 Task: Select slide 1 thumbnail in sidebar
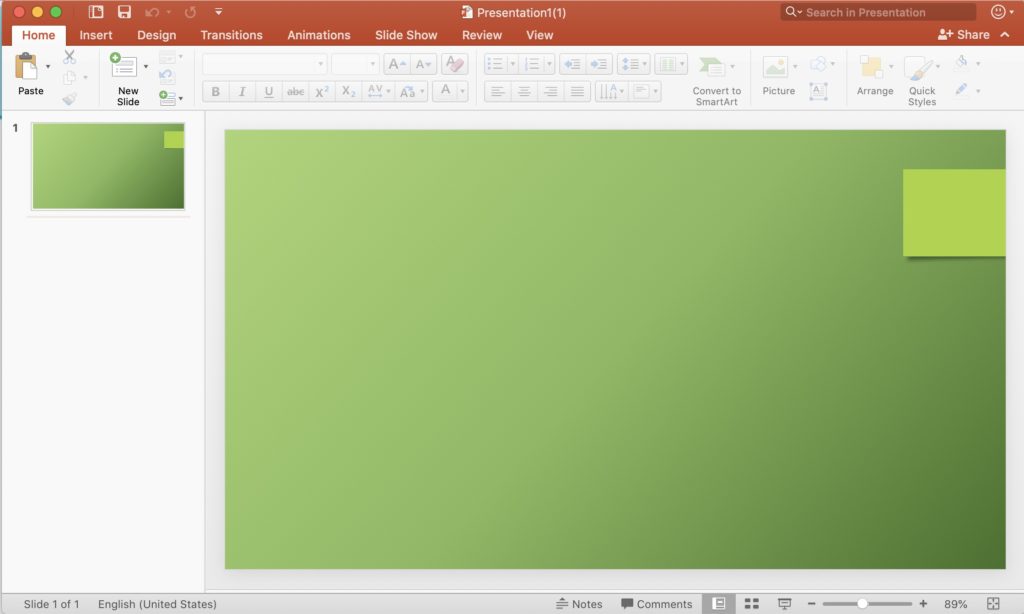[x=108, y=166]
